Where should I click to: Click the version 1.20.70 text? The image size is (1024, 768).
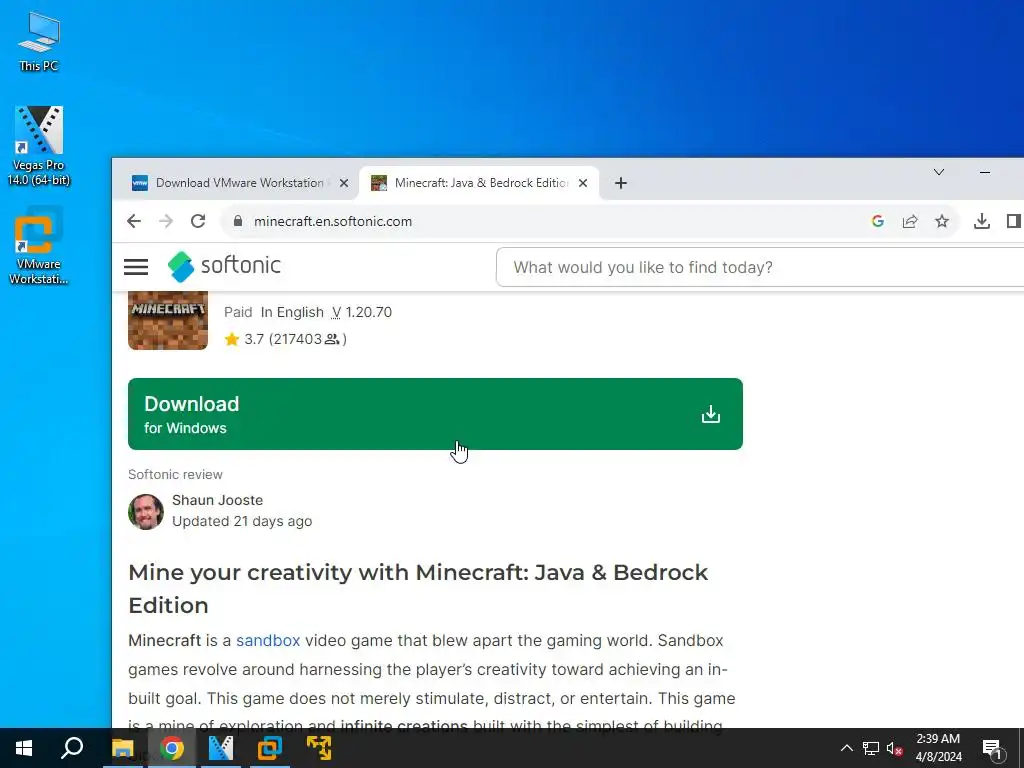362,312
